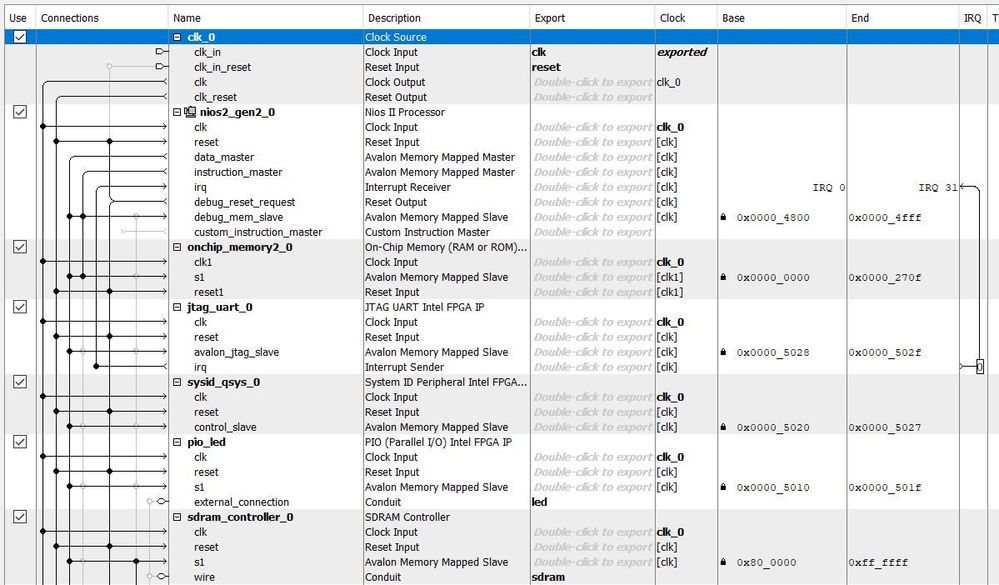Collapse the jtag_uart_0 component

click(177, 307)
